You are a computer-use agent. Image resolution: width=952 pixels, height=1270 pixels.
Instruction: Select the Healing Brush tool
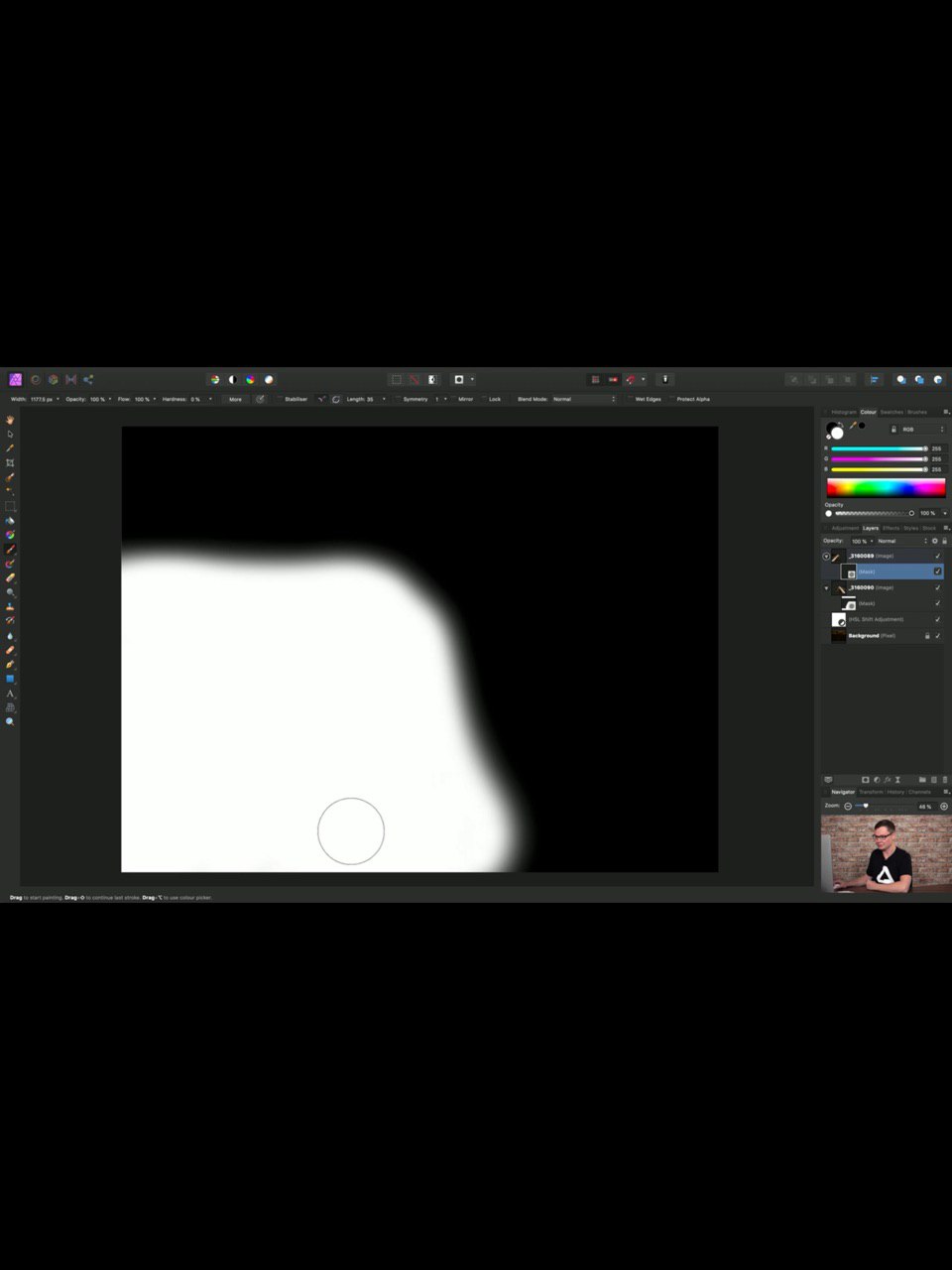tap(10, 650)
